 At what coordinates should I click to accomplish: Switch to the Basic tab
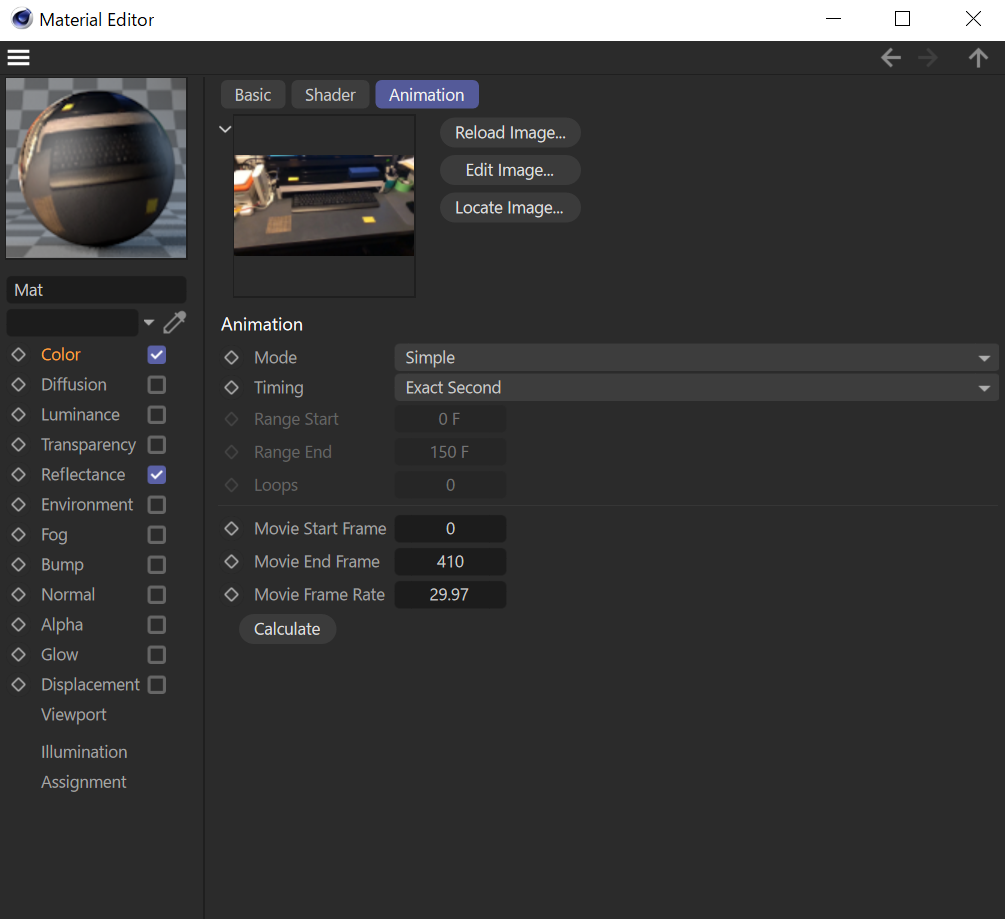click(x=252, y=95)
